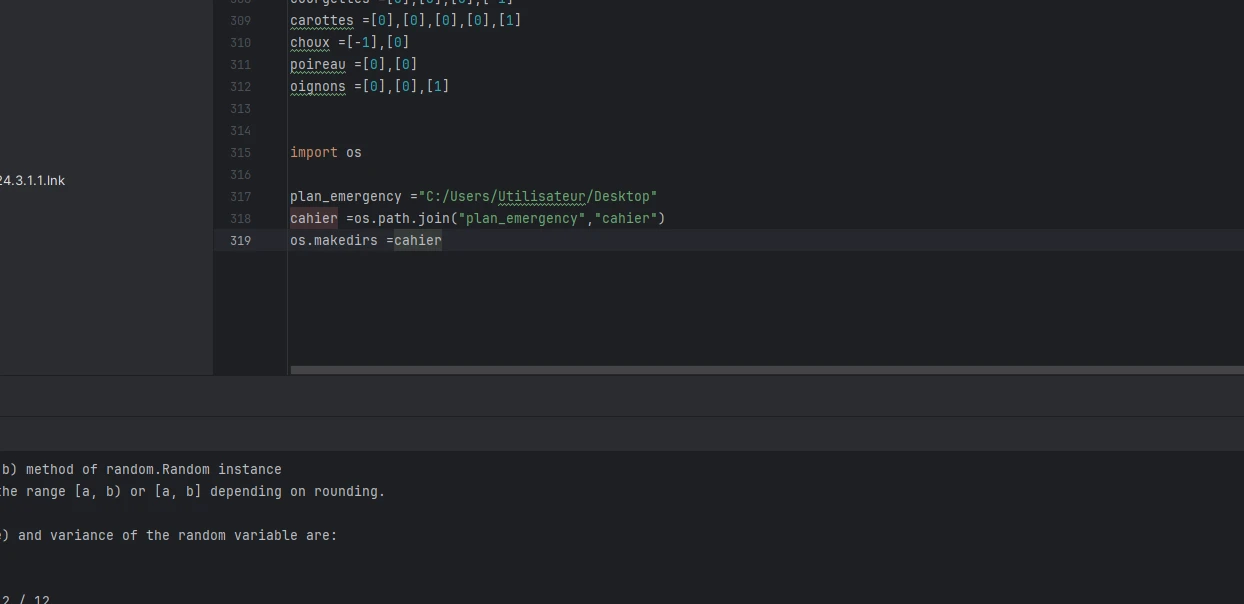The height and width of the screenshot is (604, 1244).
Task: Click the poireau variable name
Action: [317, 65]
